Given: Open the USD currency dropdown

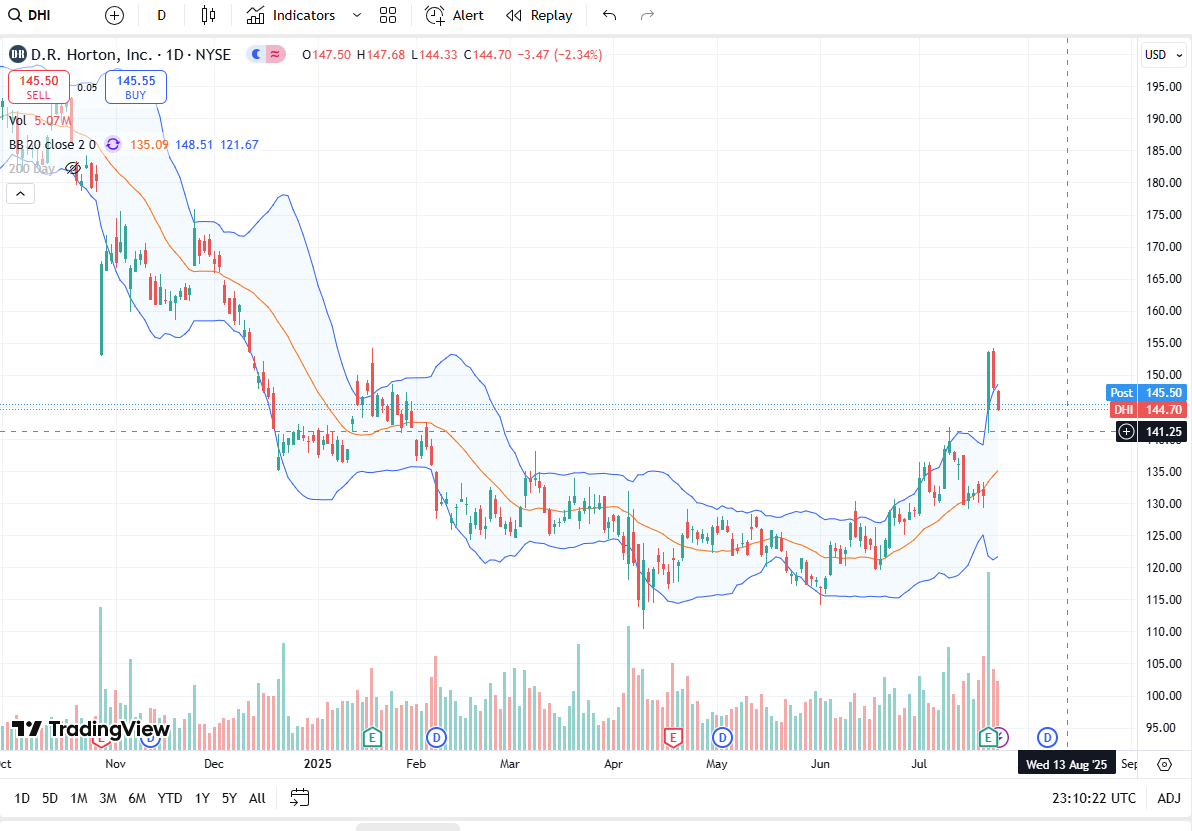Looking at the screenshot, I should 1163,55.
